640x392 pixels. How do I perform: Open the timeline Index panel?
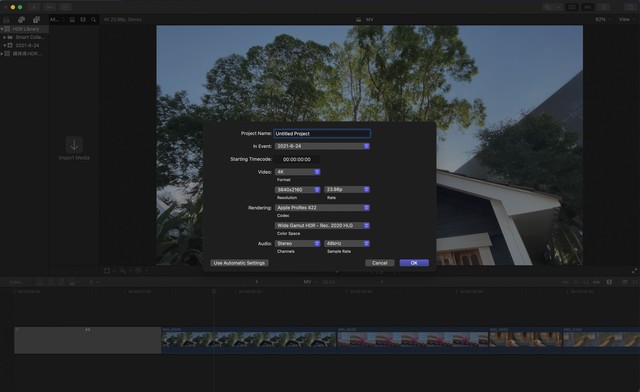(x=16, y=282)
